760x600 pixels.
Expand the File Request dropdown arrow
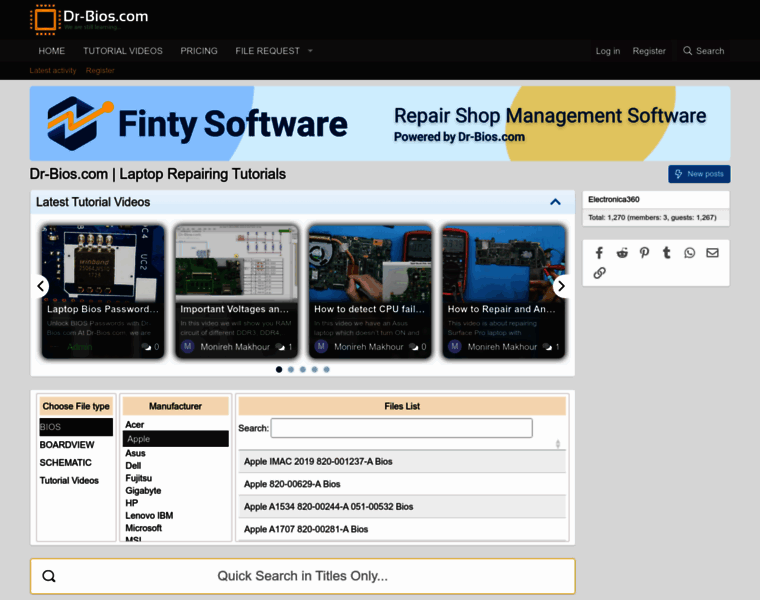310,51
